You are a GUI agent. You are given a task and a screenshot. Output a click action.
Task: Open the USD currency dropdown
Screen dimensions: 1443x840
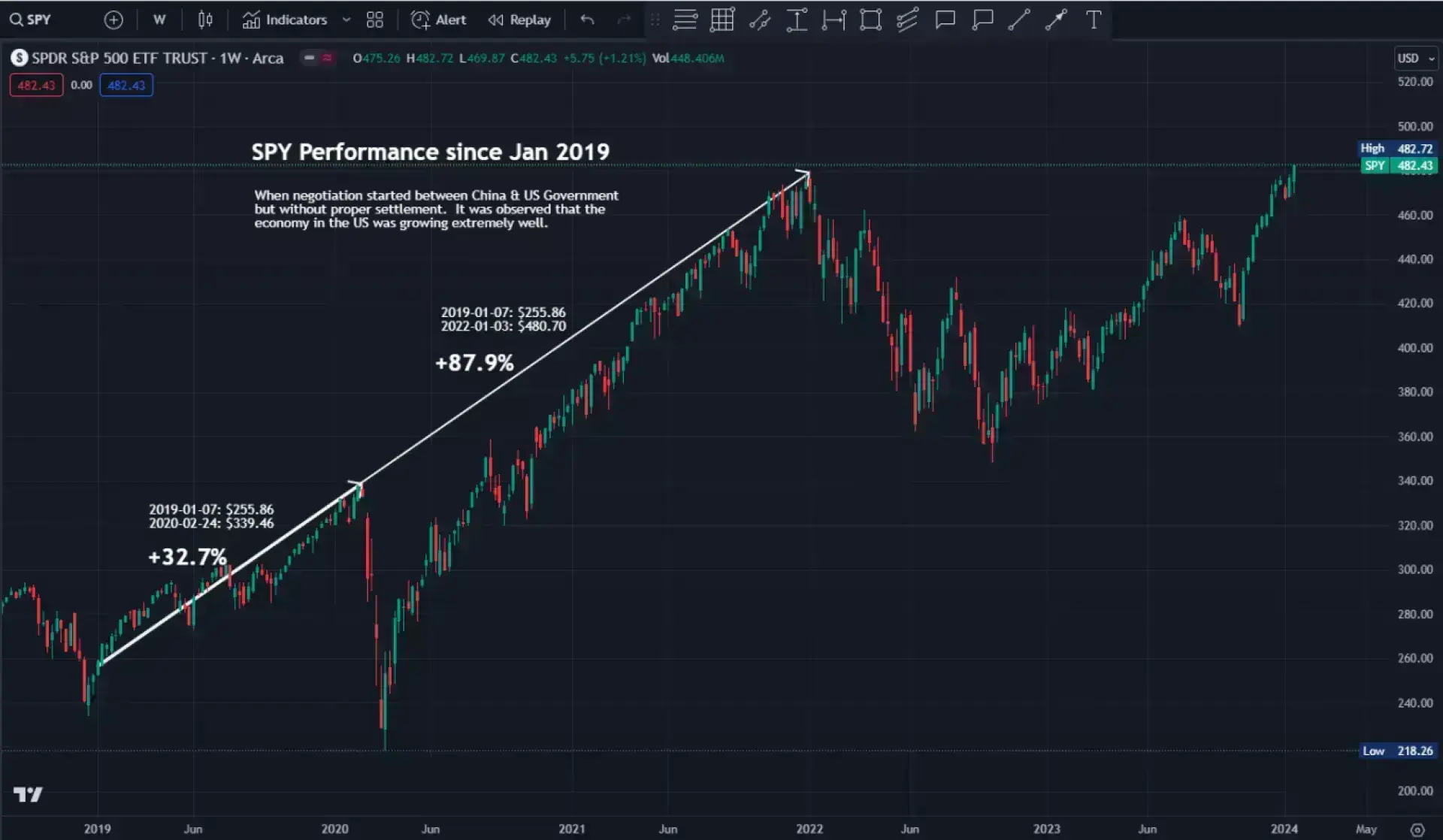pyautogui.click(x=1416, y=58)
